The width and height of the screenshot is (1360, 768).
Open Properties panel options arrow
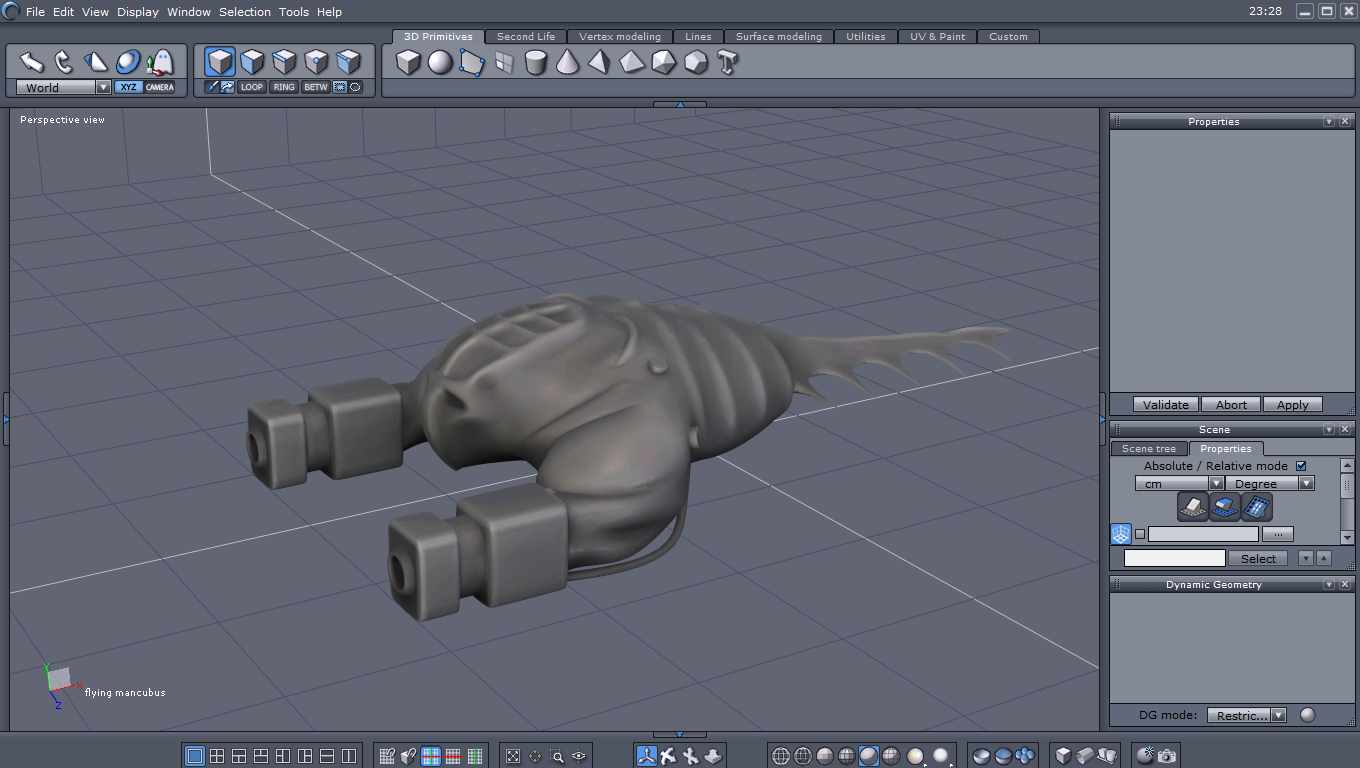click(x=1329, y=121)
